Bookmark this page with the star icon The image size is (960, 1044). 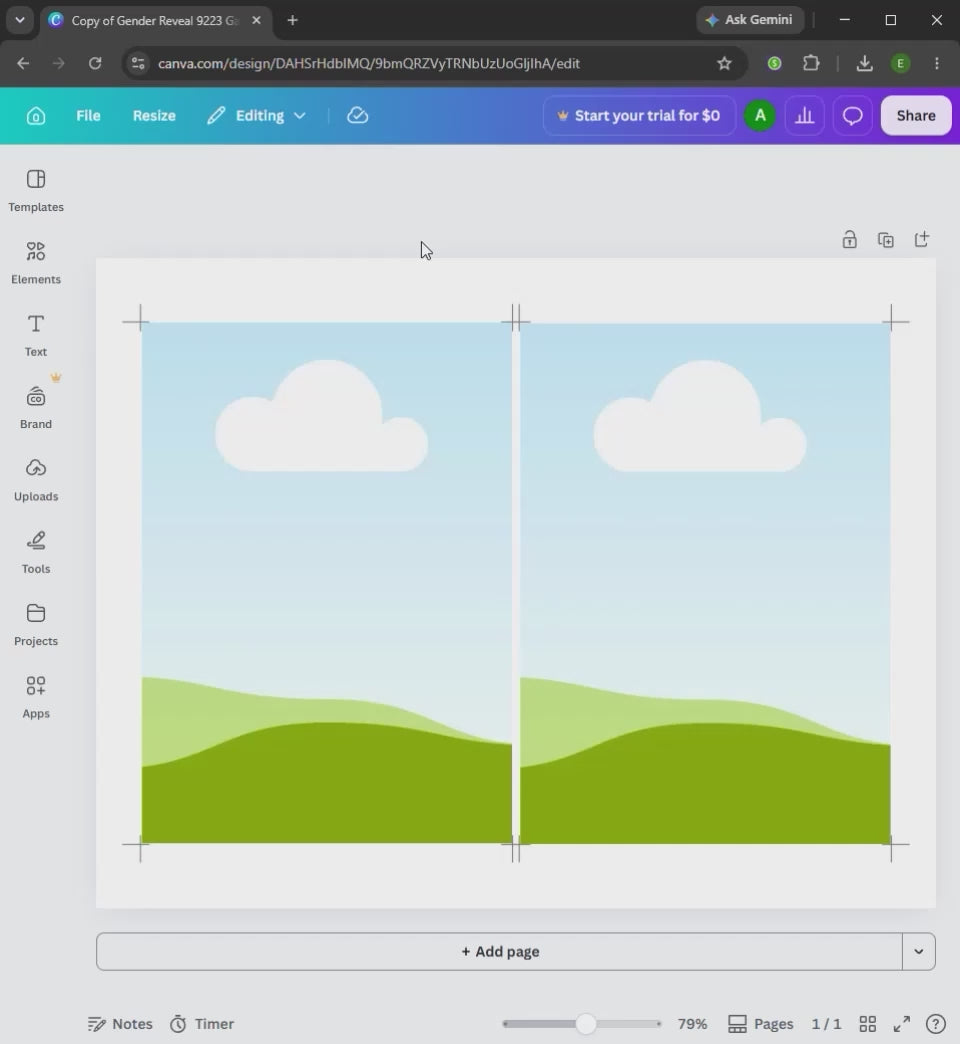click(x=724, y=63)
